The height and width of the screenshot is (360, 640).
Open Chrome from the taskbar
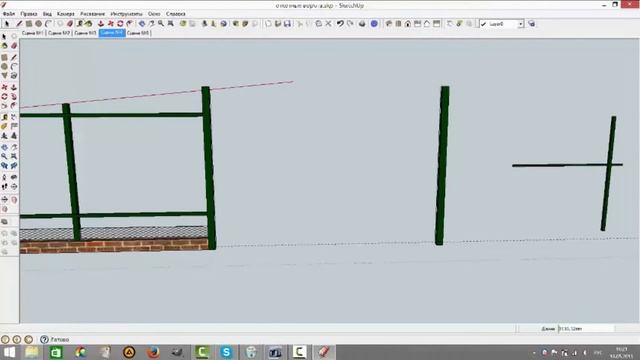[80, 352]
